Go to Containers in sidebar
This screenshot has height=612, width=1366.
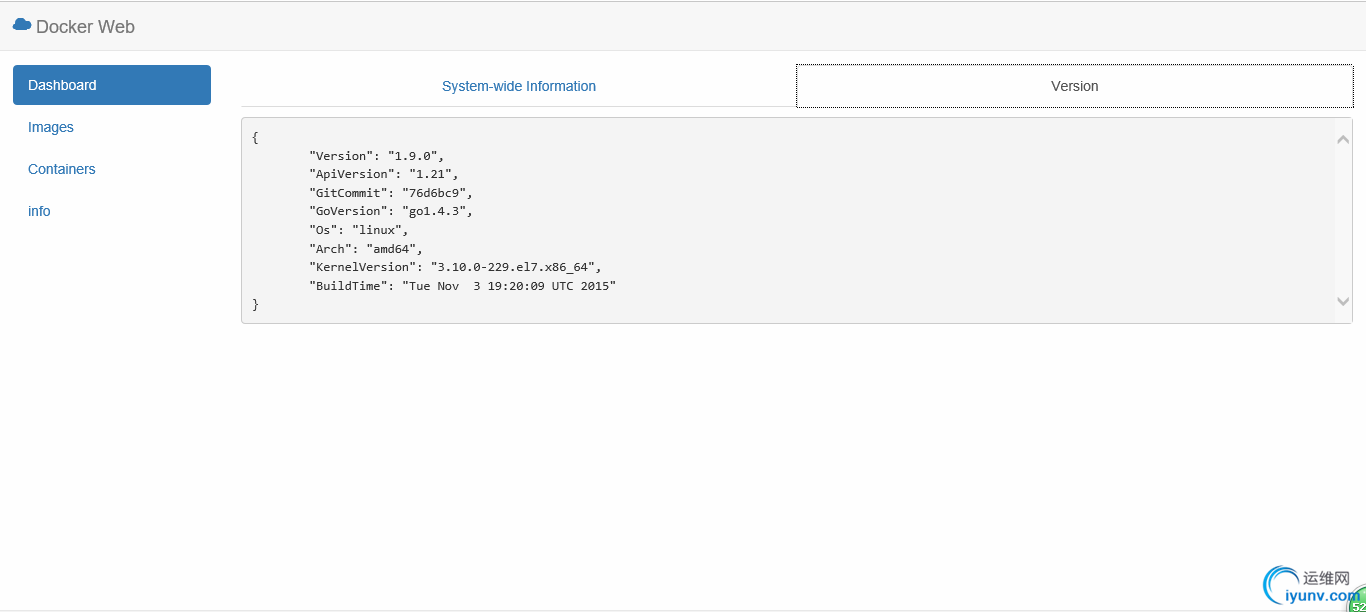[x=62, y=169]
